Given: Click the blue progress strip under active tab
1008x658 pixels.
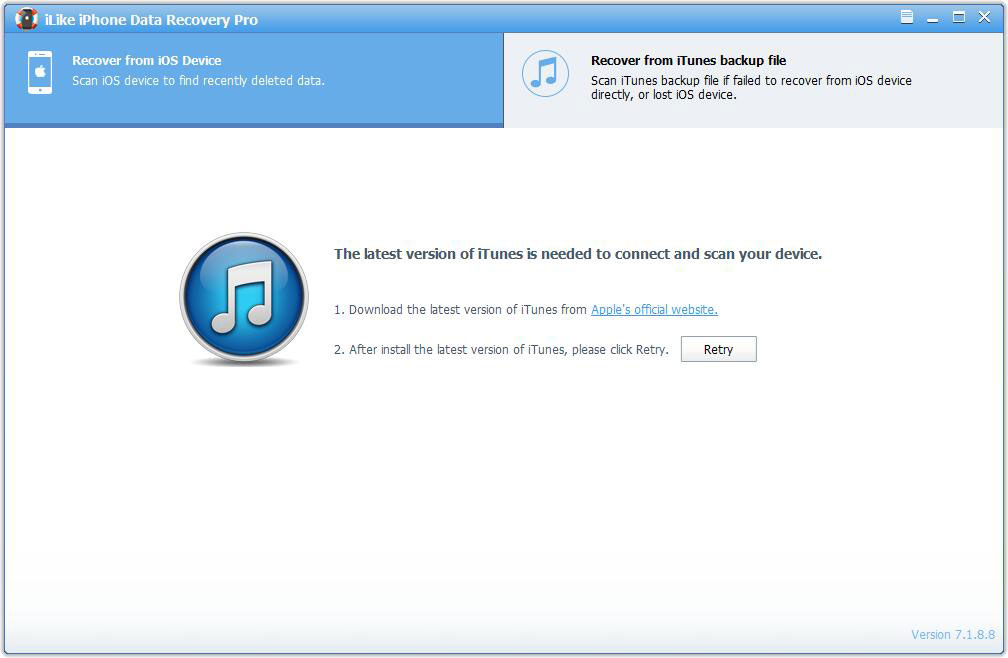Looking at the screenshot, I should 253,124.
